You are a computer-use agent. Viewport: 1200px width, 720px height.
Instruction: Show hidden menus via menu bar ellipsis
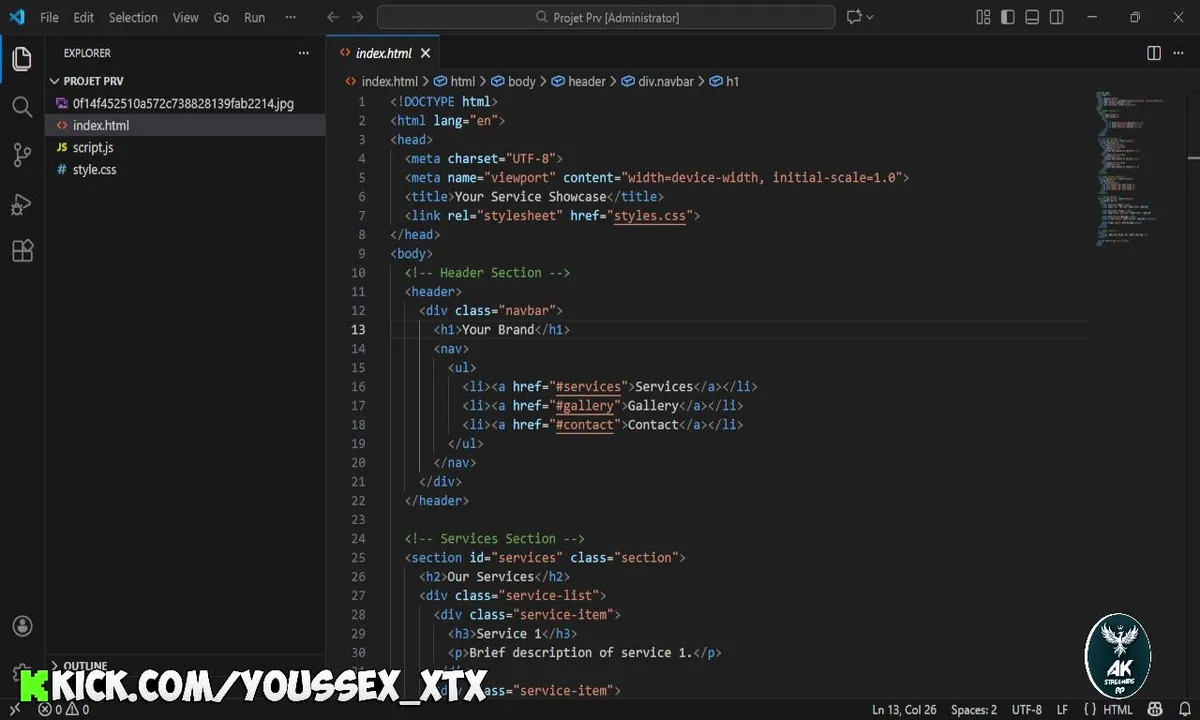pos(290,17)
